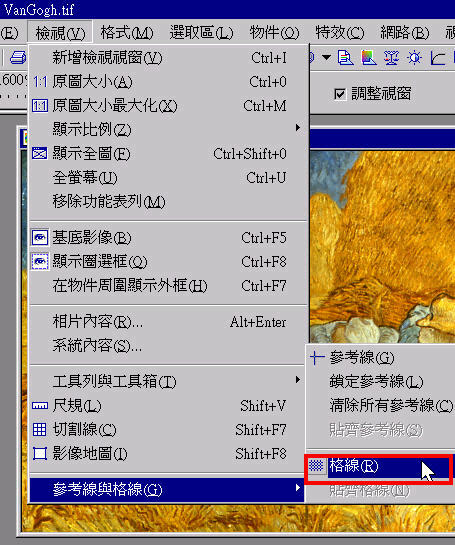Select 原圖大小(A) menu entry
Screen dimensions: 455x545
point(169,82)
